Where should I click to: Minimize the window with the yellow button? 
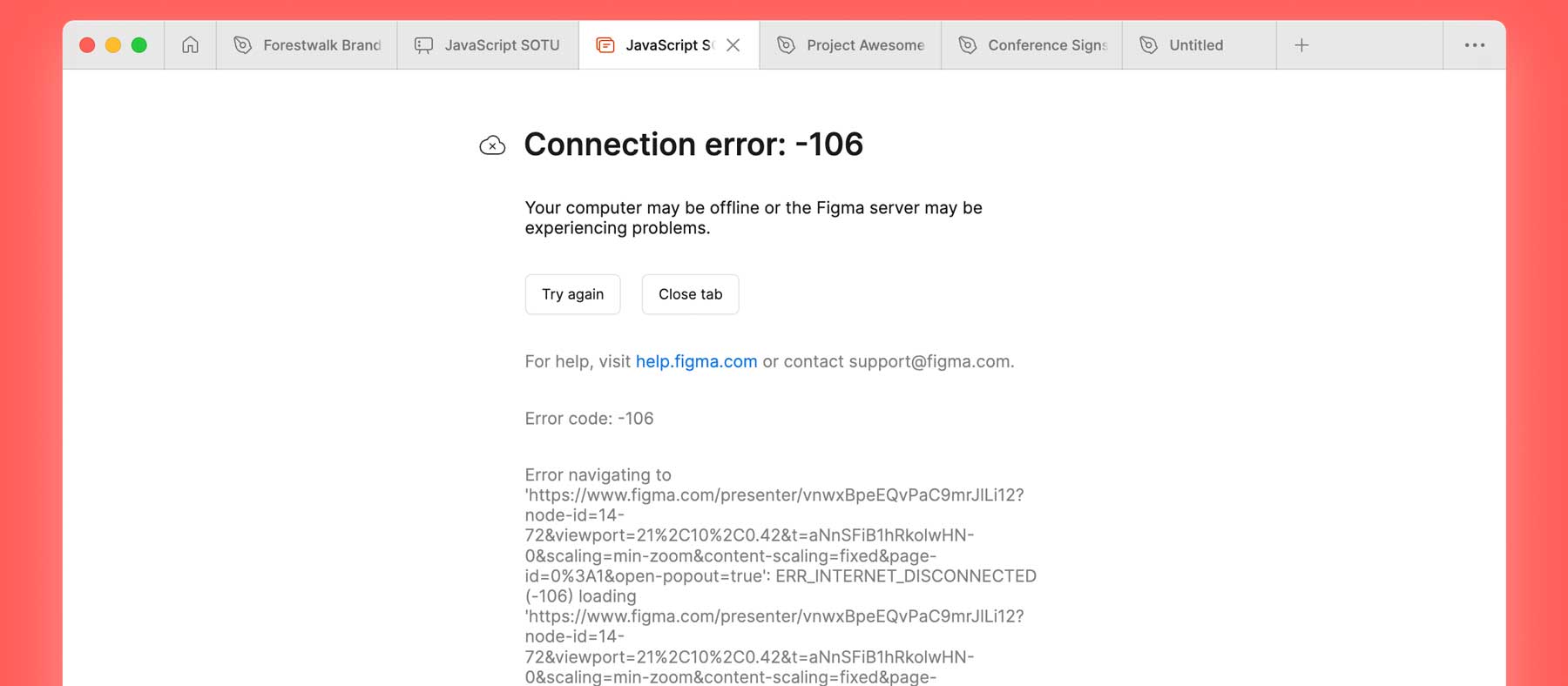pos(113,45)
